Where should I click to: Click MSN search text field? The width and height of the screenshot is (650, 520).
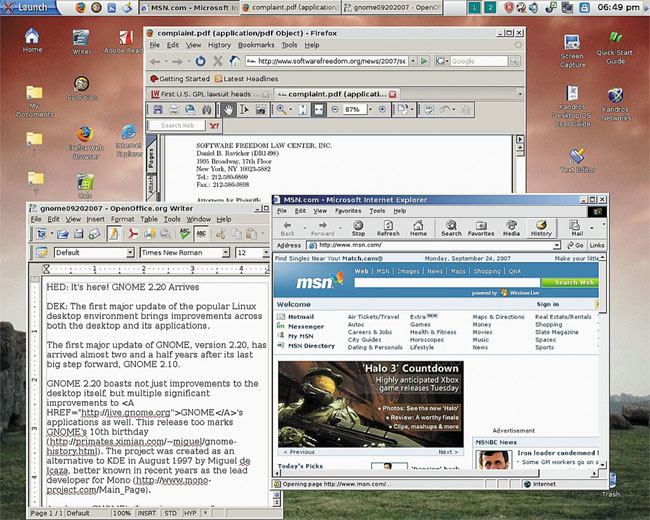pyautogui.click(x=447, y=282)
